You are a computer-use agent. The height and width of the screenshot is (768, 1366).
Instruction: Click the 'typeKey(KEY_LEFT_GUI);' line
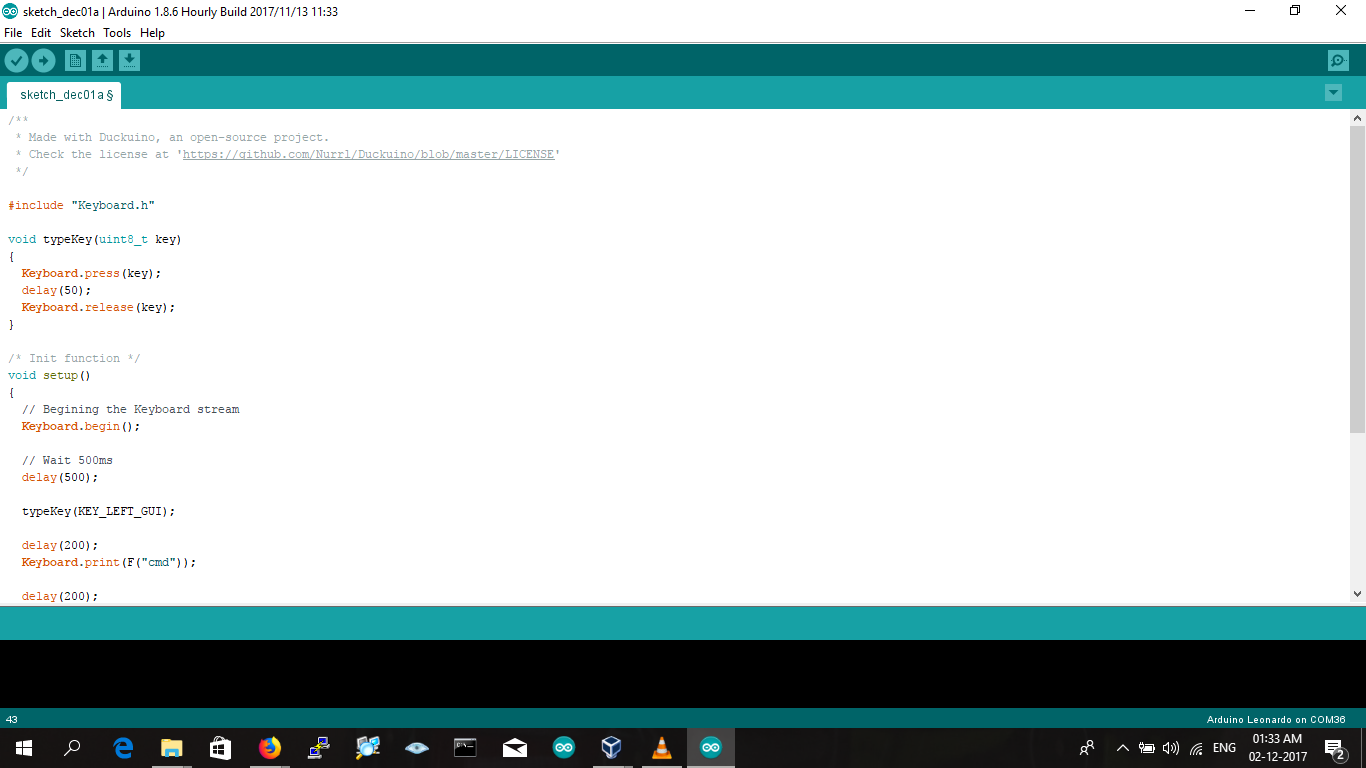pyautogui.click(x=98, y=511)
